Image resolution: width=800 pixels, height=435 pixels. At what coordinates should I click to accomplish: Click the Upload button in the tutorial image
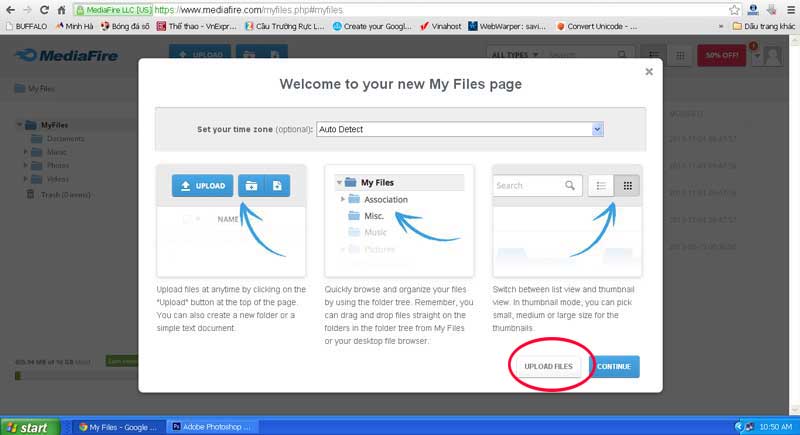pyautogui.click(x=203, y=186)
